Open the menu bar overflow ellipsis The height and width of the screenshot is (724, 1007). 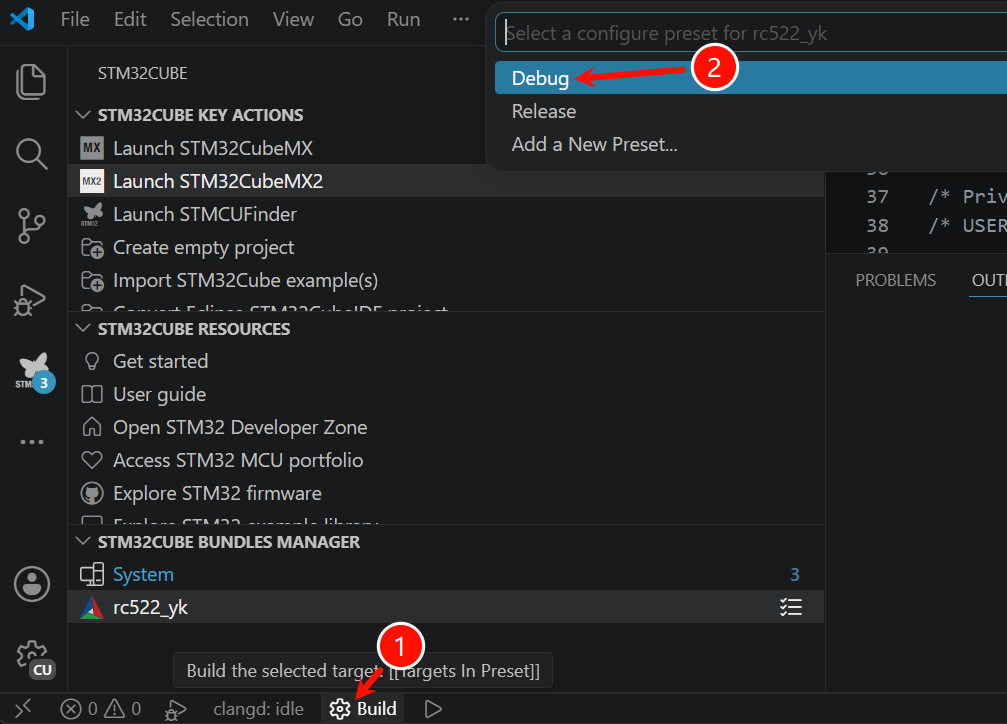tap(460, 19)
